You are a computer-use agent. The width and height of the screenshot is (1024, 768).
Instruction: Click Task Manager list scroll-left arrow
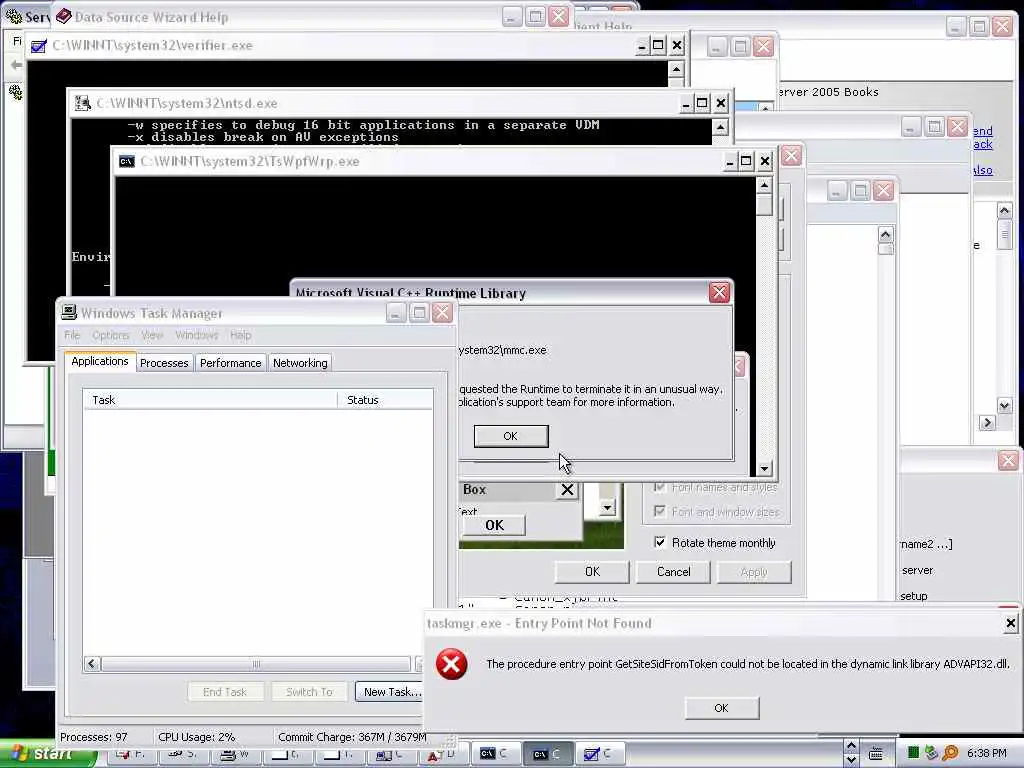(x=92, y=664)
